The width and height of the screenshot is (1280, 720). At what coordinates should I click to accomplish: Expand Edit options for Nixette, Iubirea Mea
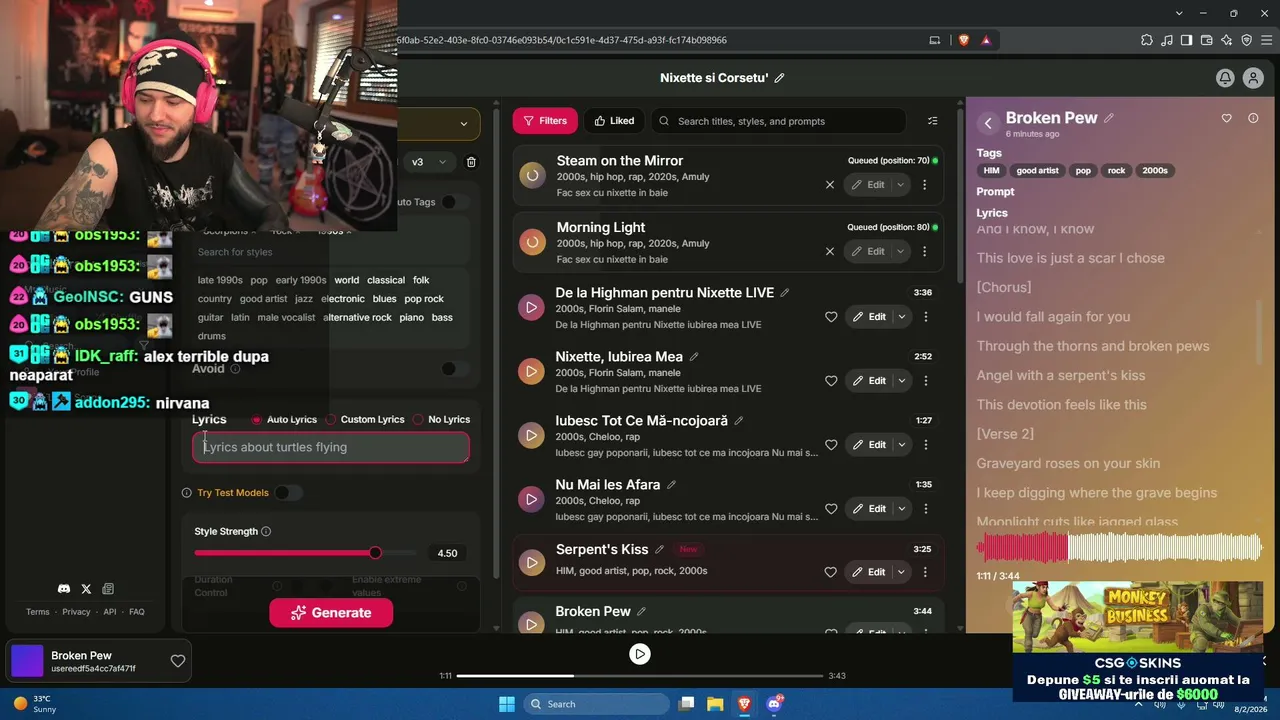point(902,381)
